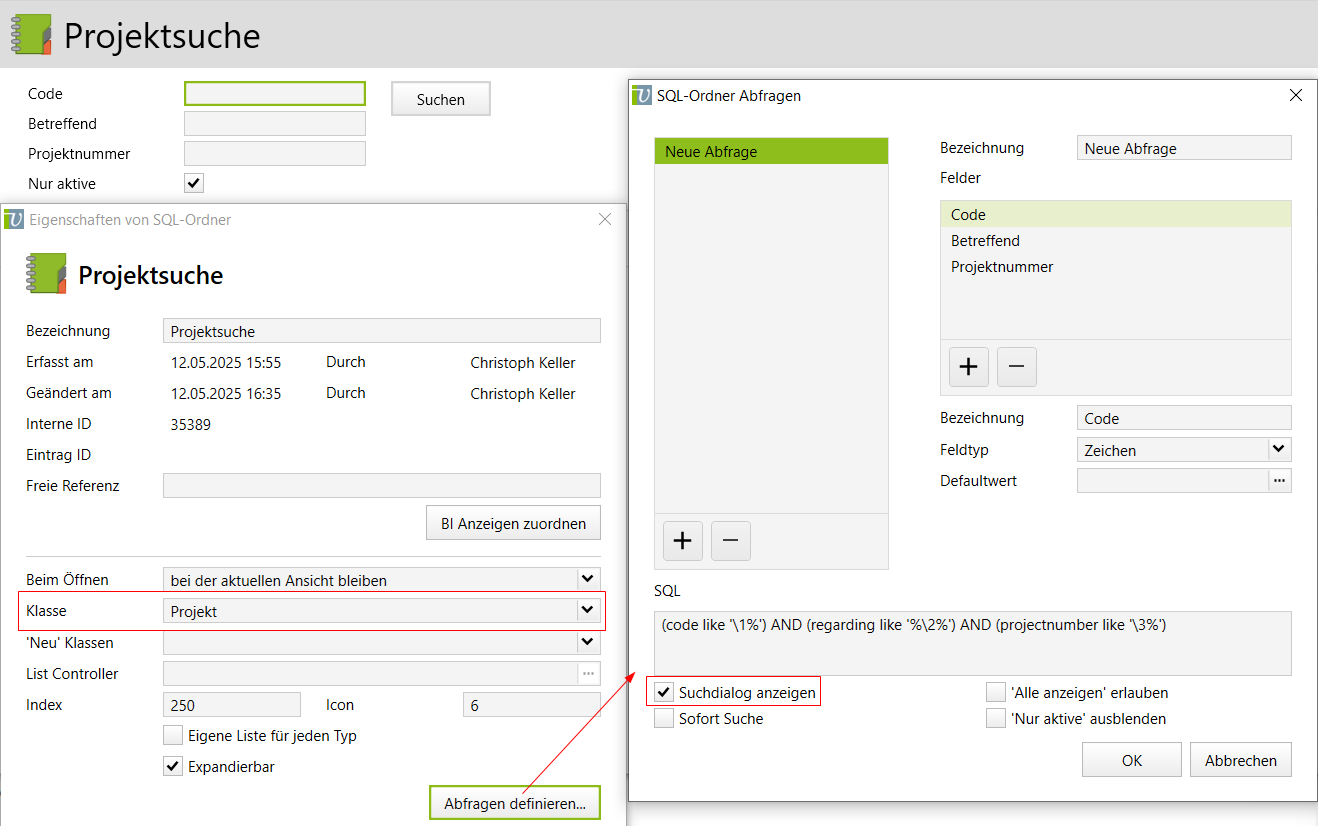This screenshot has width=1318, height=826.
Task: Toggle 'Eigene Liste für jeden Typ' checkbox
Action: pyautogui.click(x=173, y=736)
